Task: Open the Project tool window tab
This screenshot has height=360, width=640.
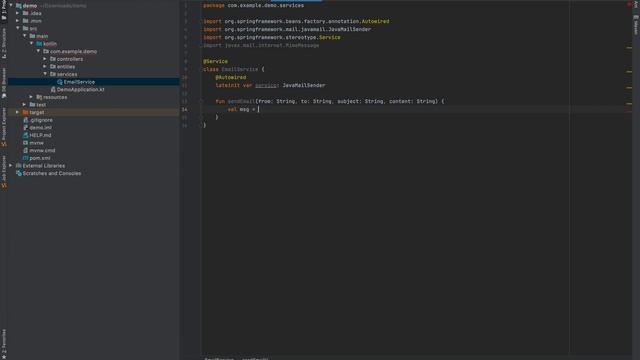Action: tap(4, 10)
